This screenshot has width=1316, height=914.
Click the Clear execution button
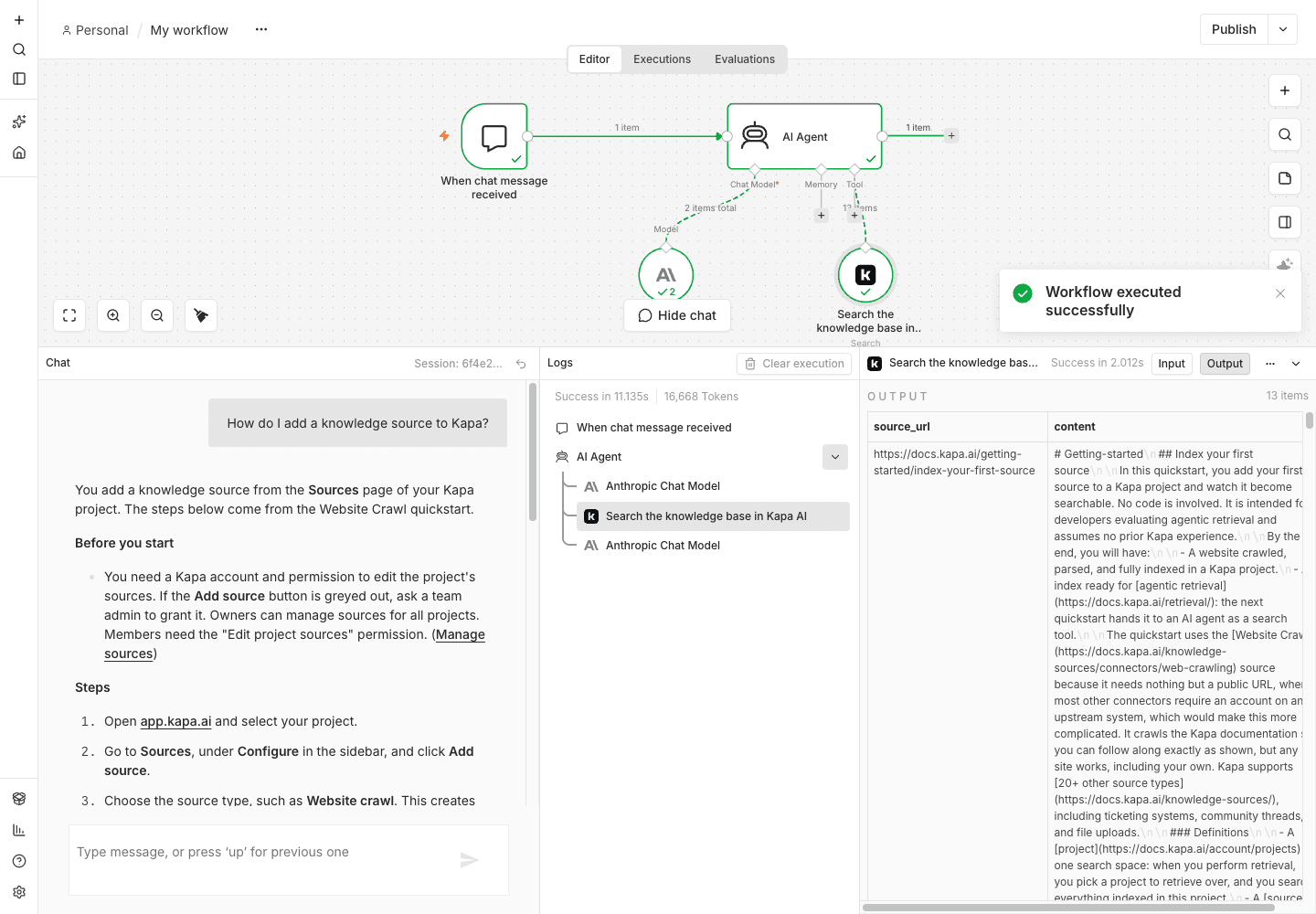click(794, 364)
